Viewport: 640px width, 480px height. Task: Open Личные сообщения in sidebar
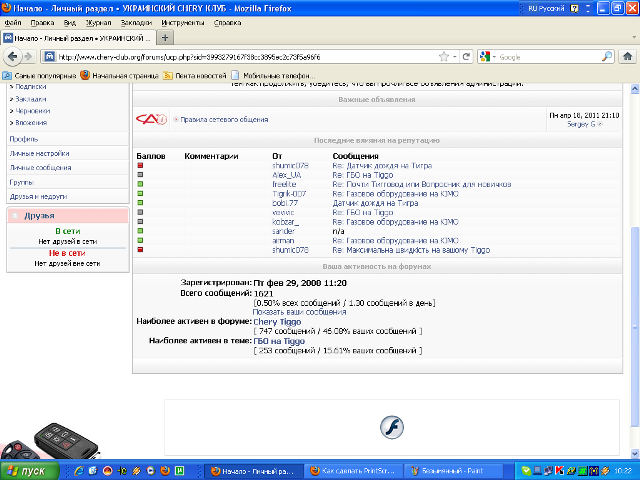coord(40,168)
